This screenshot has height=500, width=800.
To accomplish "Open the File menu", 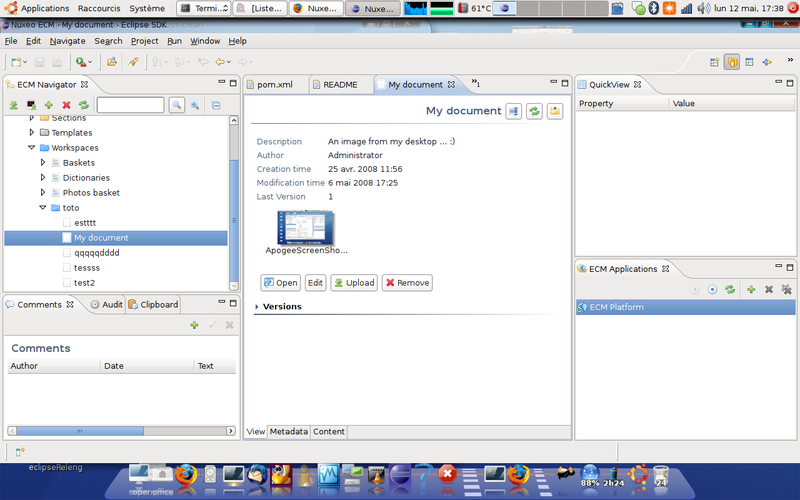I will [x=11, y=41].
